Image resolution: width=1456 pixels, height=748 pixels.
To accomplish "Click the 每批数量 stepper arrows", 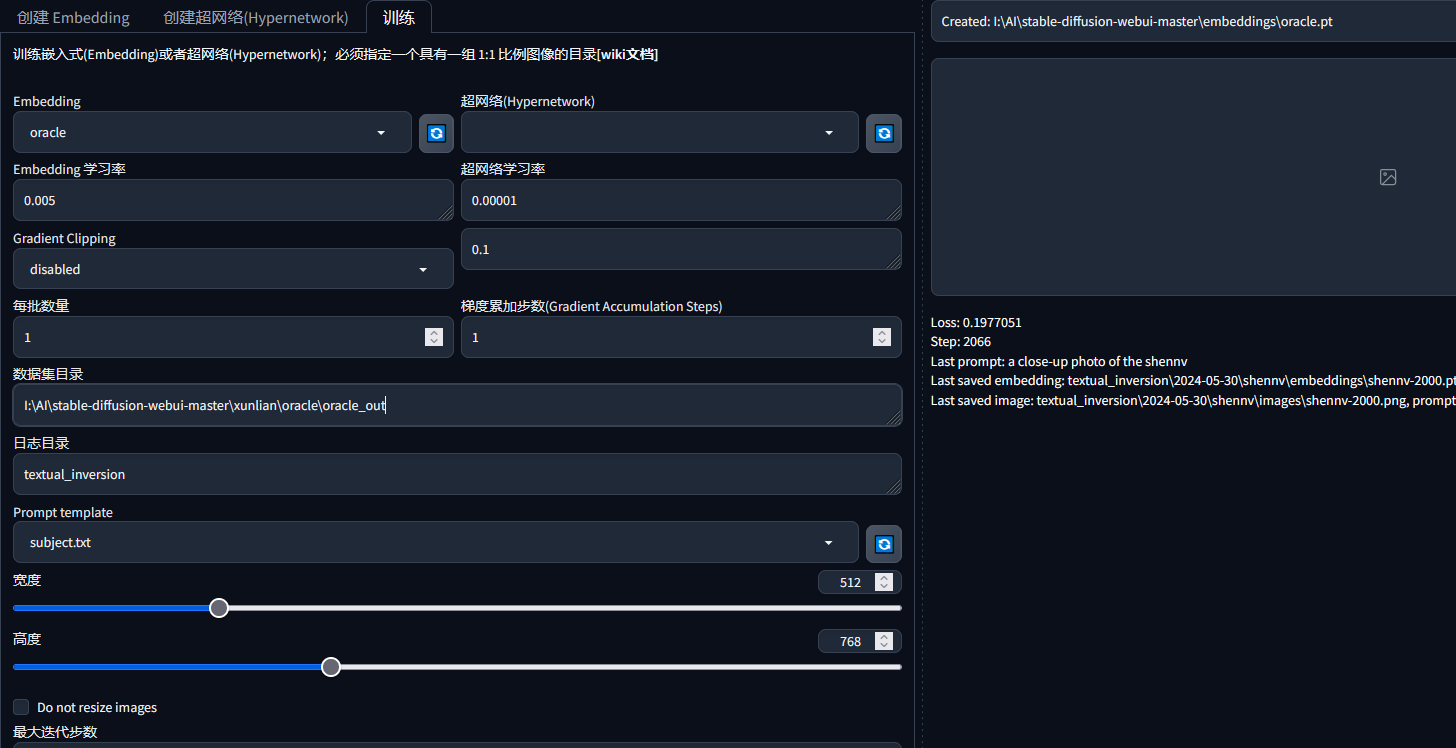I will (x=434, y=338).
